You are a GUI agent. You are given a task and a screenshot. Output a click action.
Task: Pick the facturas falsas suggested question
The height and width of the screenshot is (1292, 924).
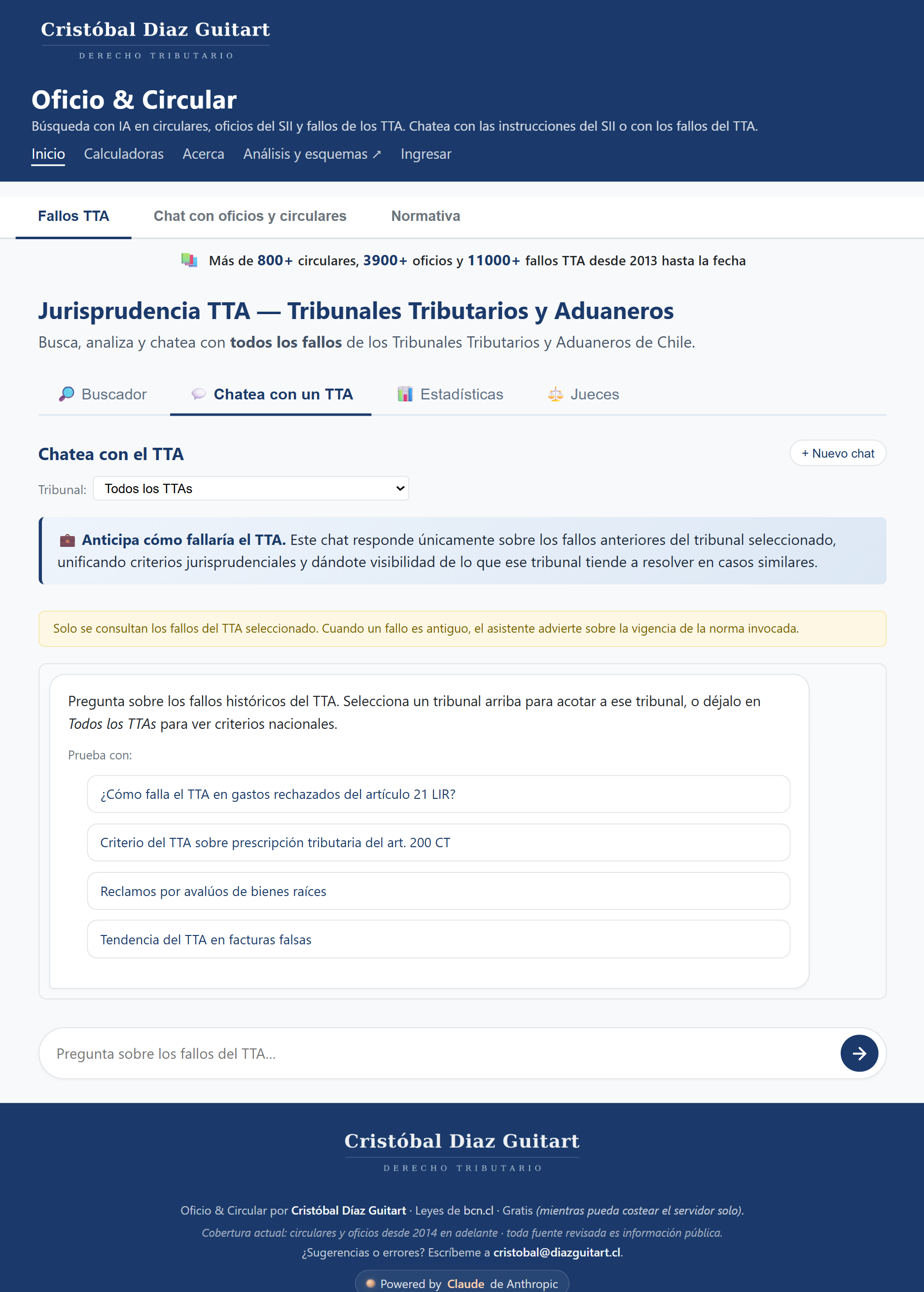pyautogui.click(x=438, y=939)
